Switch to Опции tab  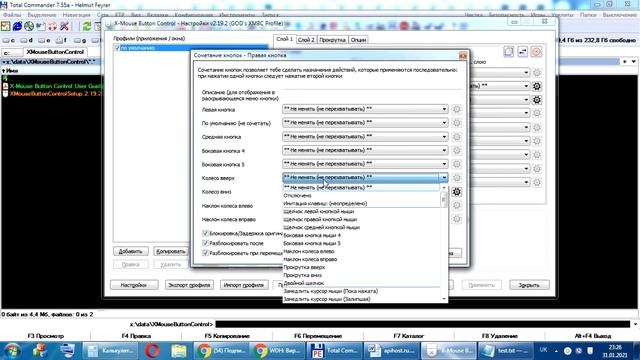358,40
